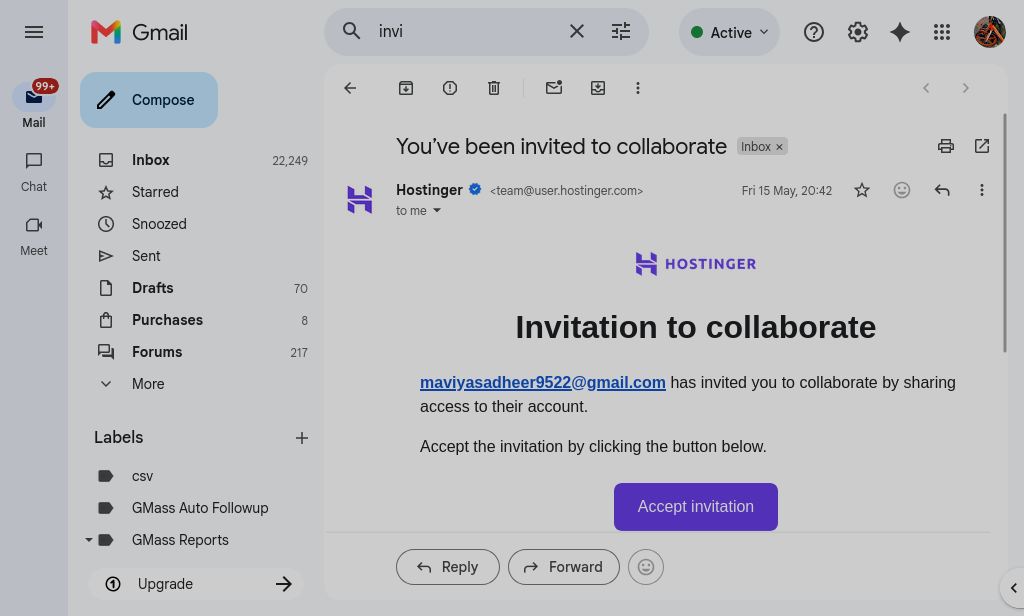Delete this email with the trash icon
Viewport: 1024px width, 616px height.
(494, 88)
